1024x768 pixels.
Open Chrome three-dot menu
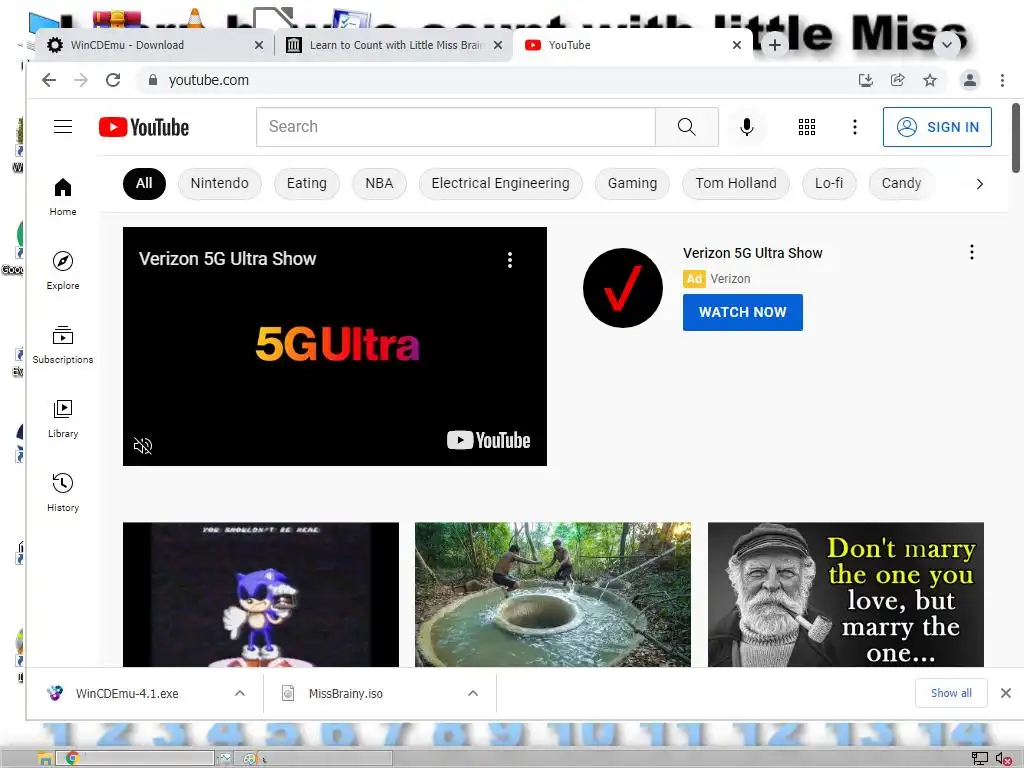tap(1002, 80)
